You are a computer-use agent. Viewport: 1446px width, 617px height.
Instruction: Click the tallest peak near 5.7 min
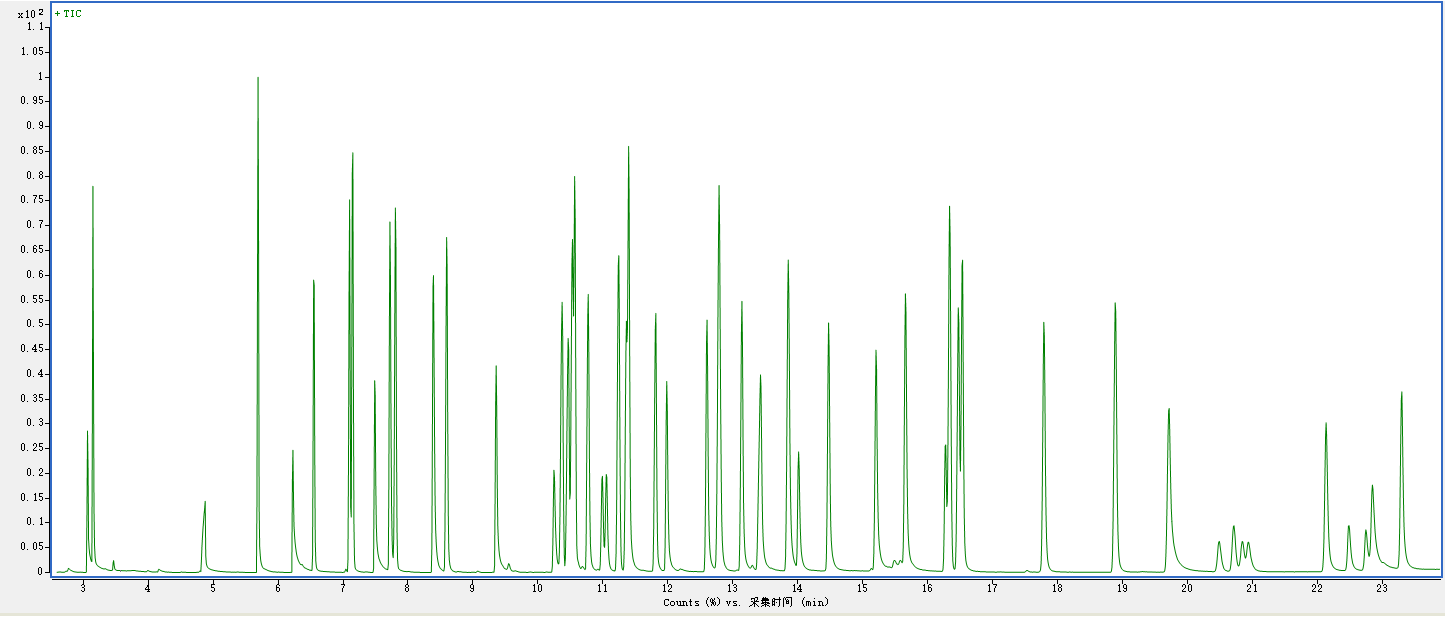tap(258, 80)
